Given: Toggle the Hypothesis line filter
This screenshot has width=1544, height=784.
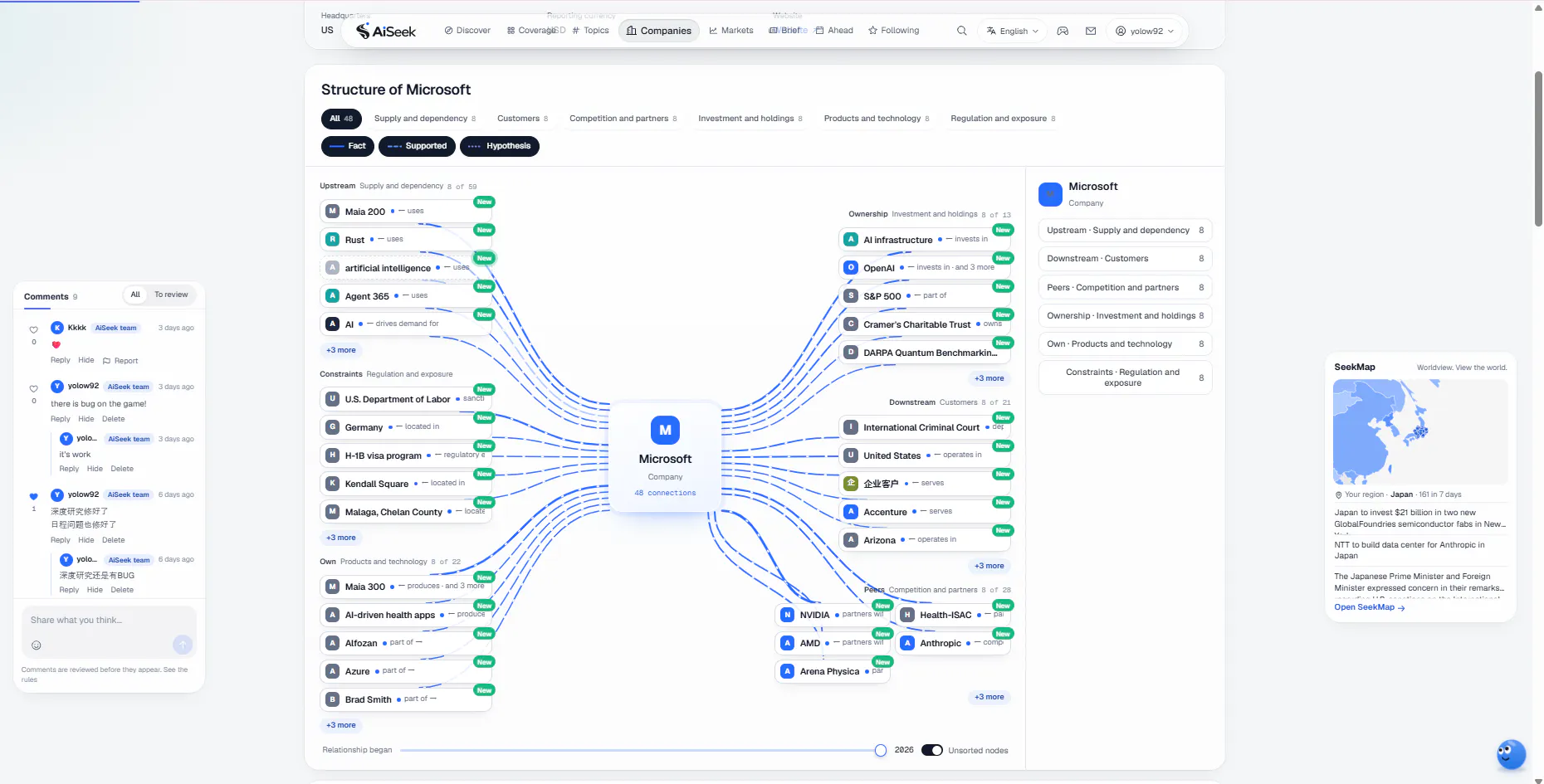Looking at the screenshot, I should tap(500, 146).
